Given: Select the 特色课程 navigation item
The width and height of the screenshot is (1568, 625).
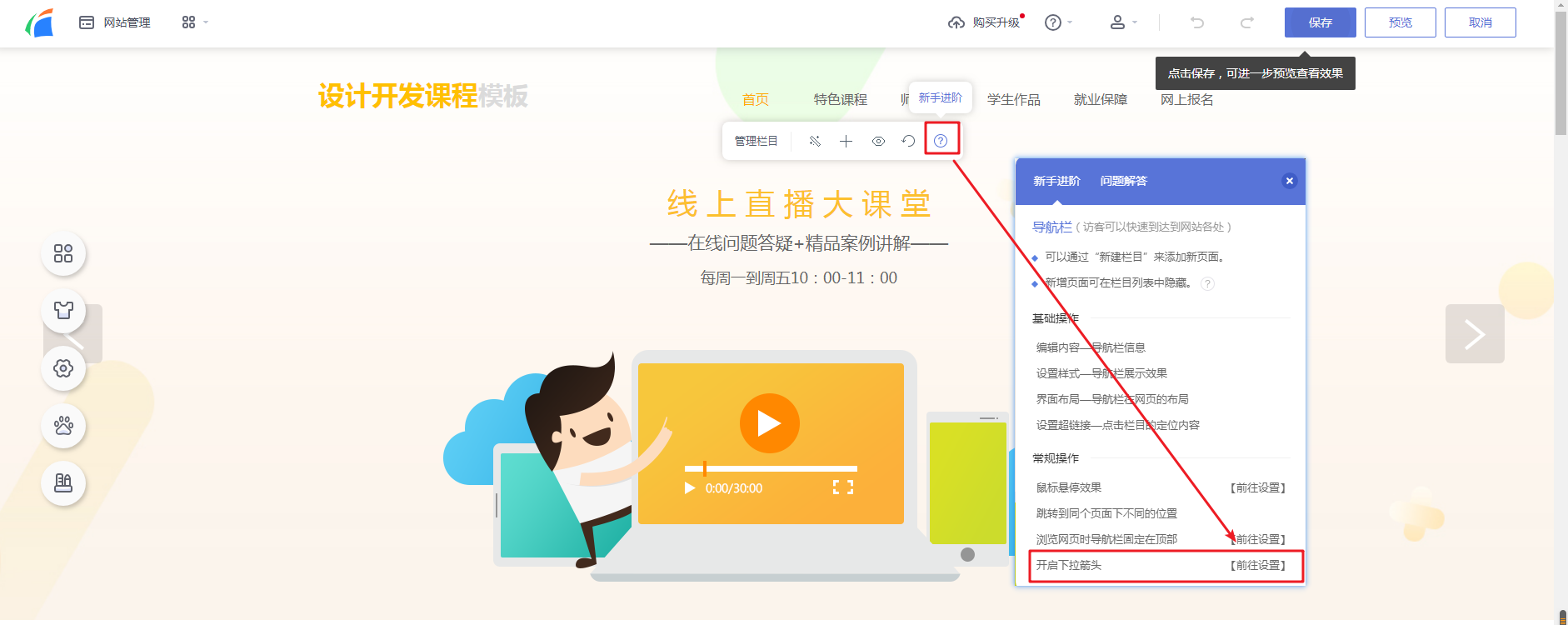Looking at the screenshot, I should click(841, 99).
